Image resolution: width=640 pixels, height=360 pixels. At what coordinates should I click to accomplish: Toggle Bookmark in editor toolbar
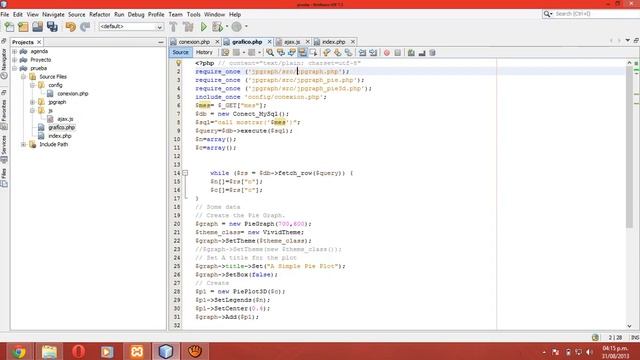point(348,53)
